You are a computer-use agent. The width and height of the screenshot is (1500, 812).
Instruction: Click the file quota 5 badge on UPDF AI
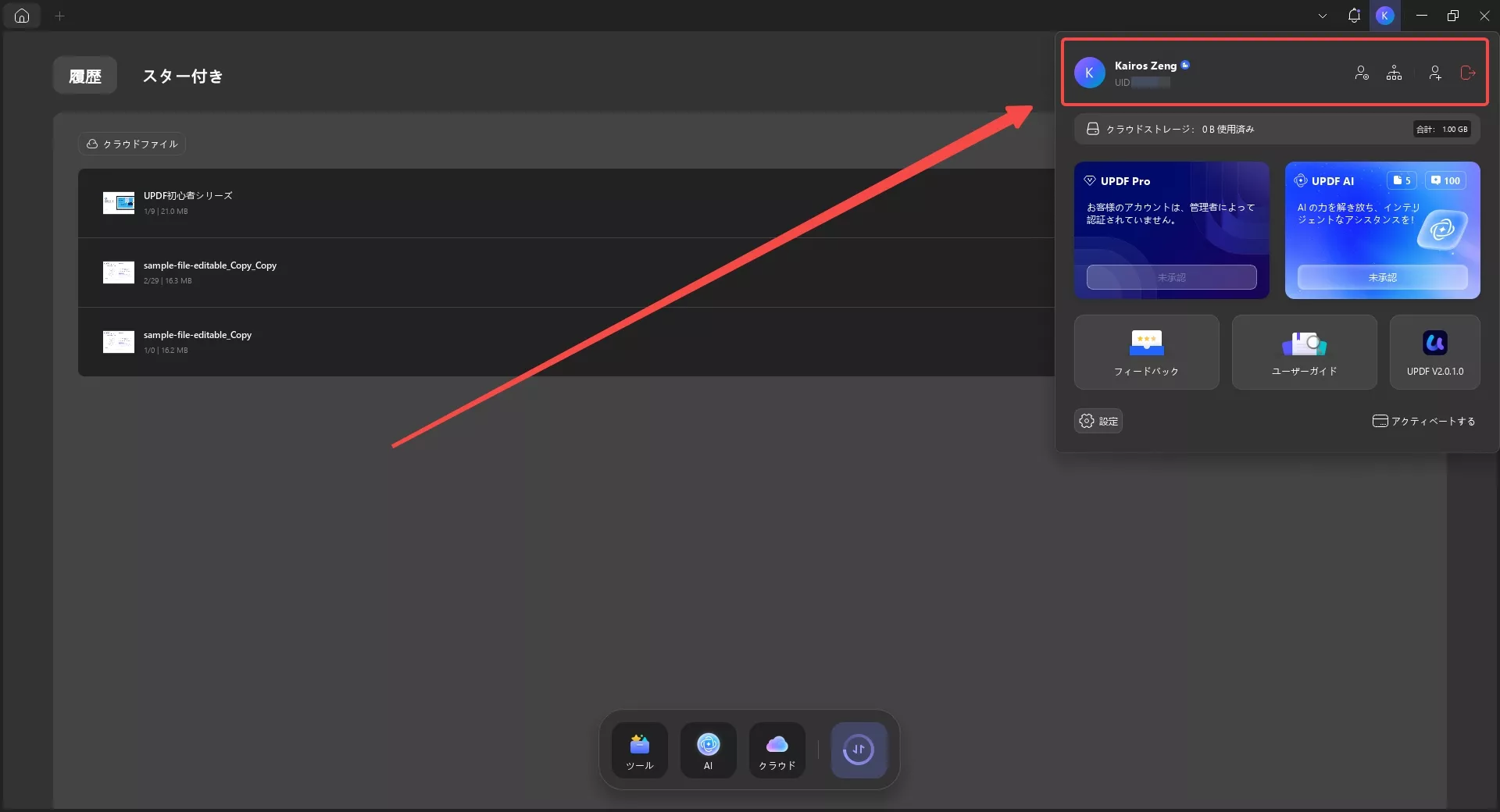(1402, 180)
